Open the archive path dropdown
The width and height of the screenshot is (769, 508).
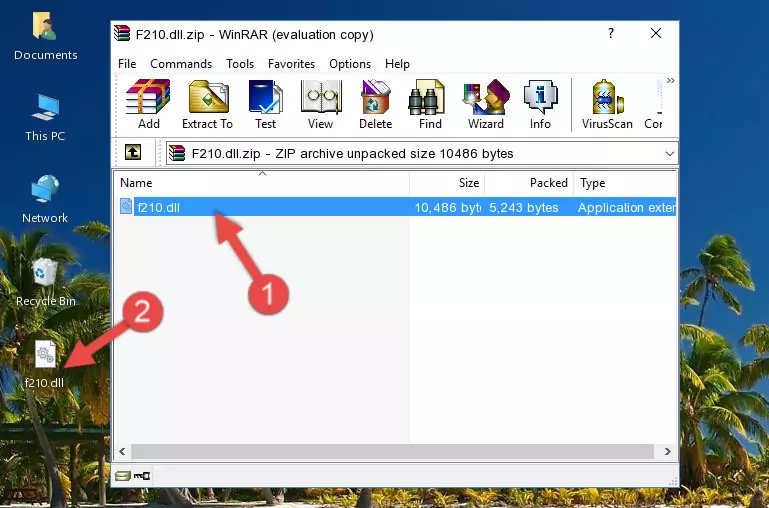pos(669,153)
